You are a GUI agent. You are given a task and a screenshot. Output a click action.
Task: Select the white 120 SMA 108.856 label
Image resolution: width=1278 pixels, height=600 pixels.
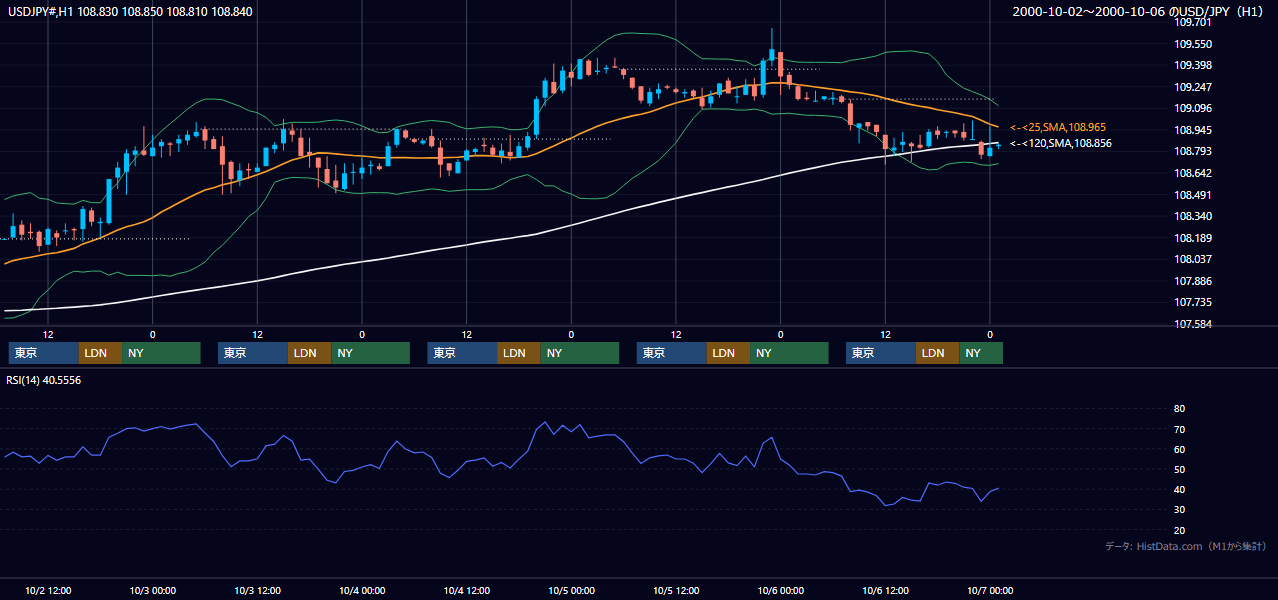tap(1061, 144)
